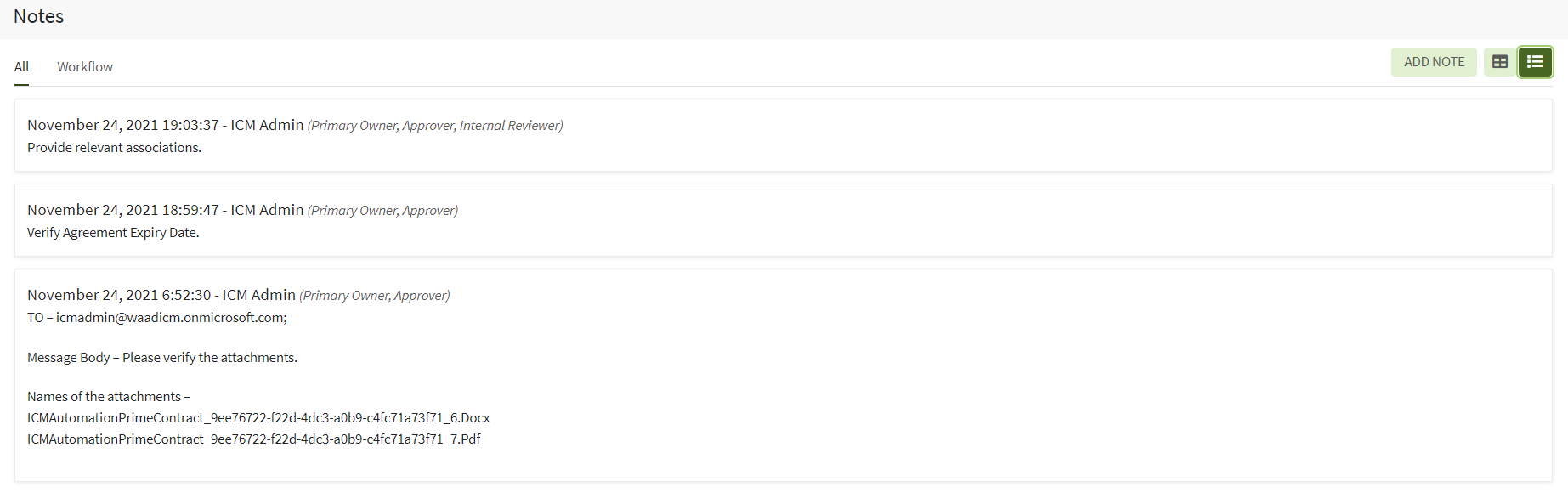
Task: Click the icmadmin@waadicm.onmicrosoft.com recipient line
Action: 157,318
